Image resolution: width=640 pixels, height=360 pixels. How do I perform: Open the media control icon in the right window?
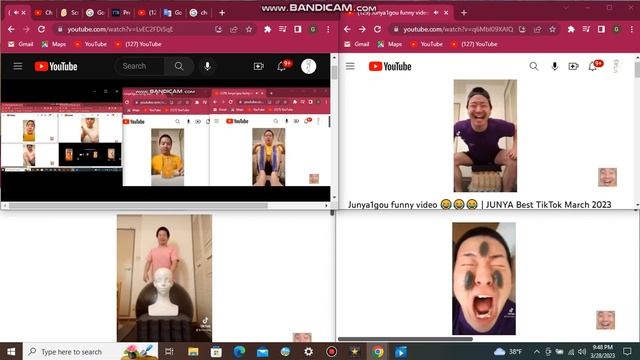click(x=586, y=29)
